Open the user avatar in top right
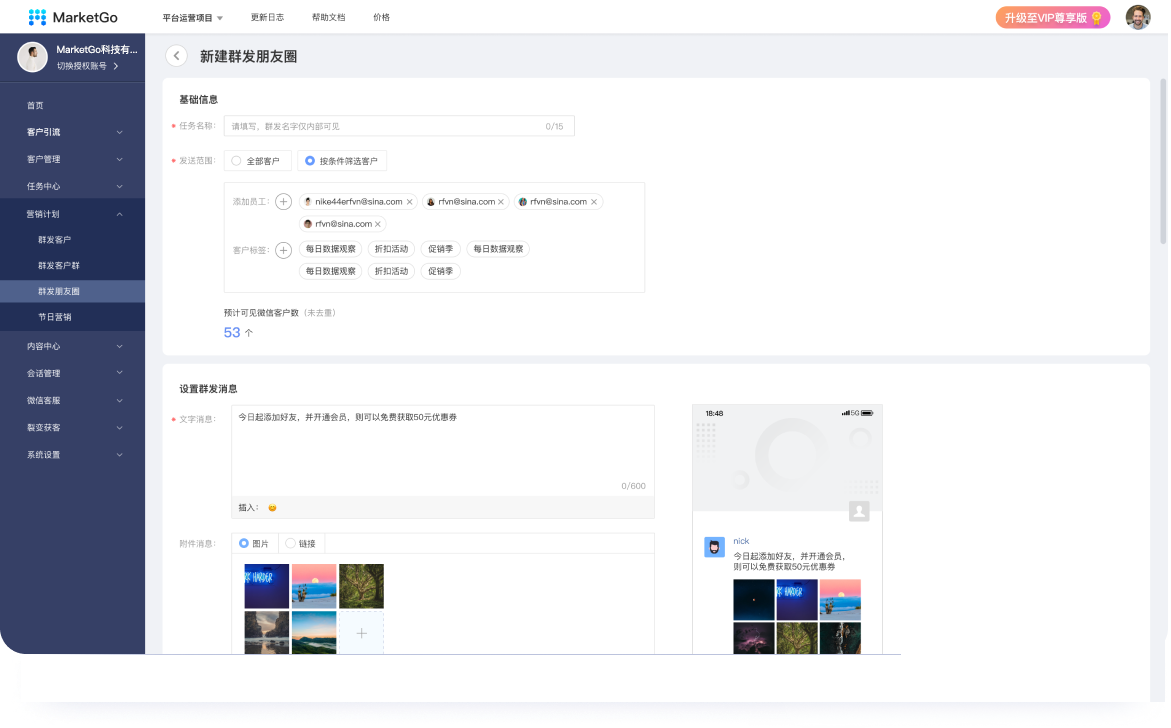The image size is (1171, 728). [1137, 17]
